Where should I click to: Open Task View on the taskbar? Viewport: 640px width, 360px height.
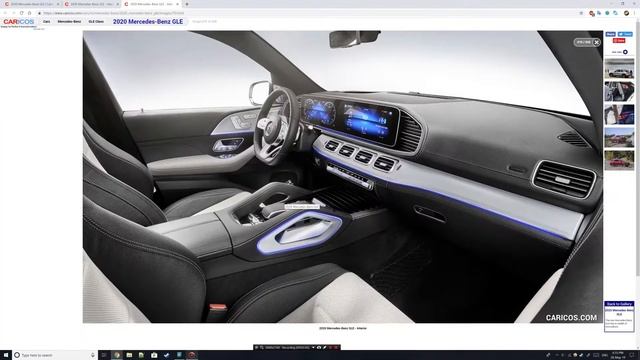click(x=104, y=355)
